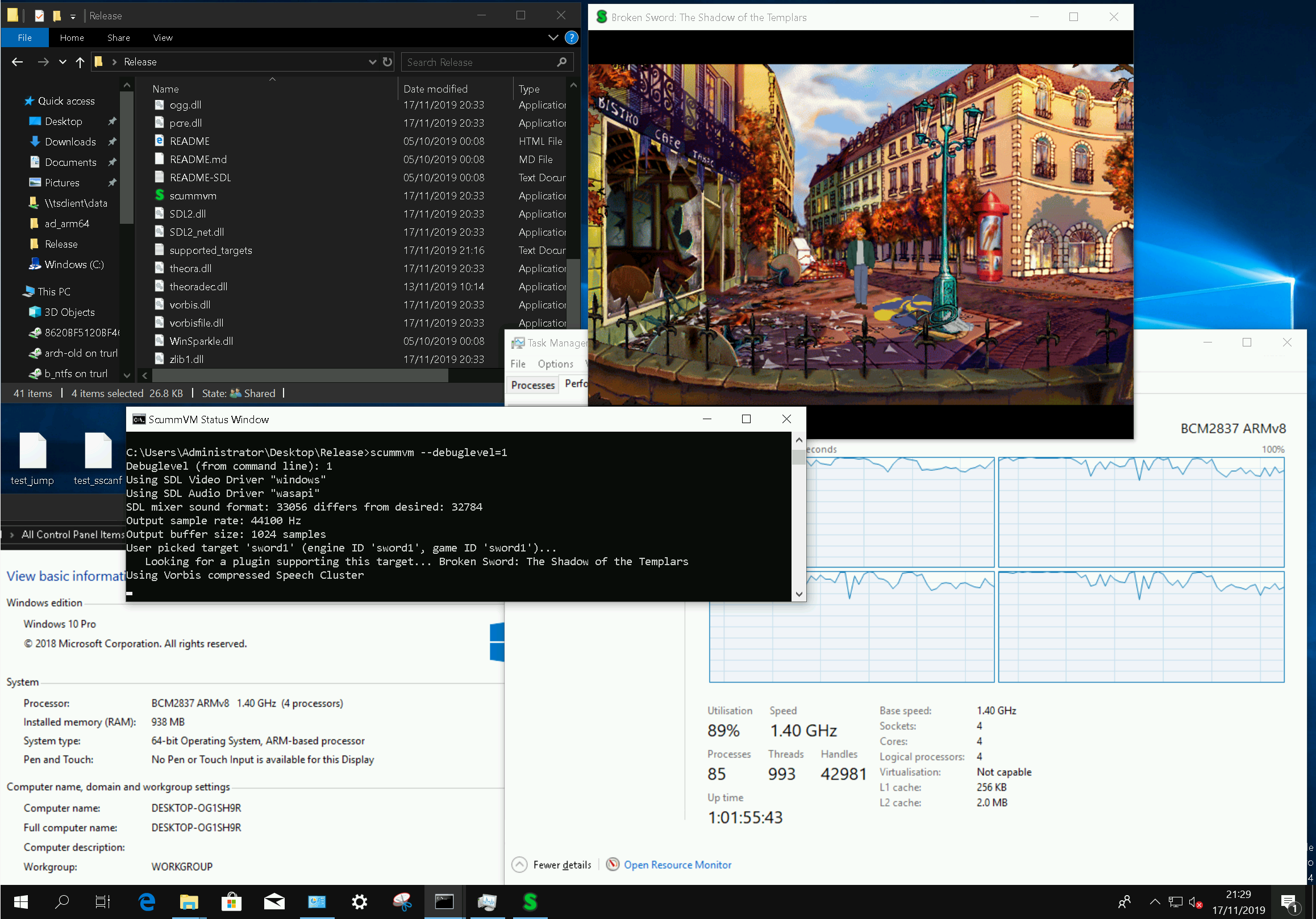Switch to Task Manager Processes tab

(532, 385)
